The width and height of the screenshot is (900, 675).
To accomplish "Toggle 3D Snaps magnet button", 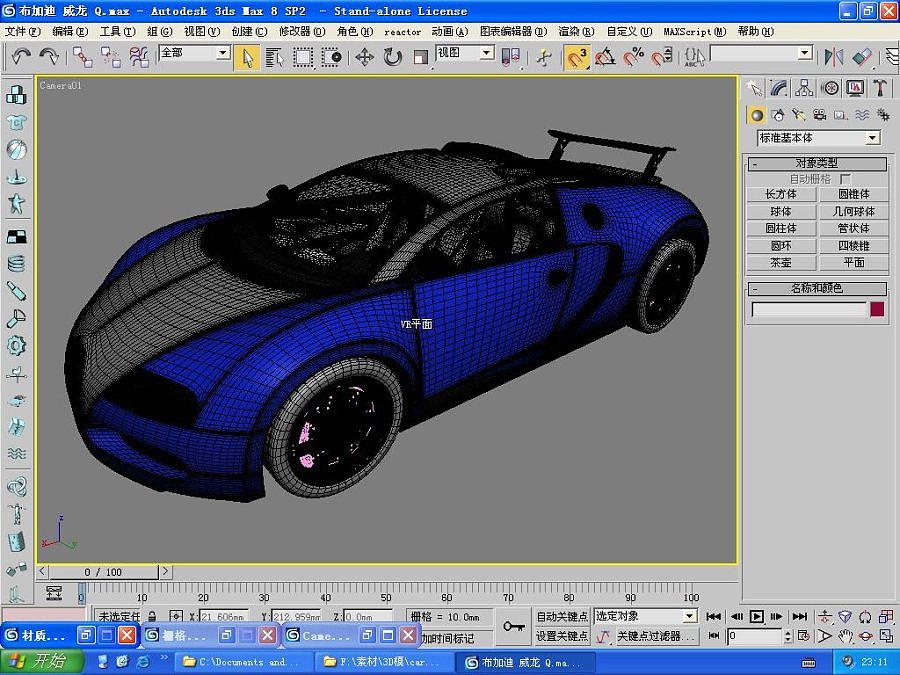I will pyautogui.click(x=577, y=57).
